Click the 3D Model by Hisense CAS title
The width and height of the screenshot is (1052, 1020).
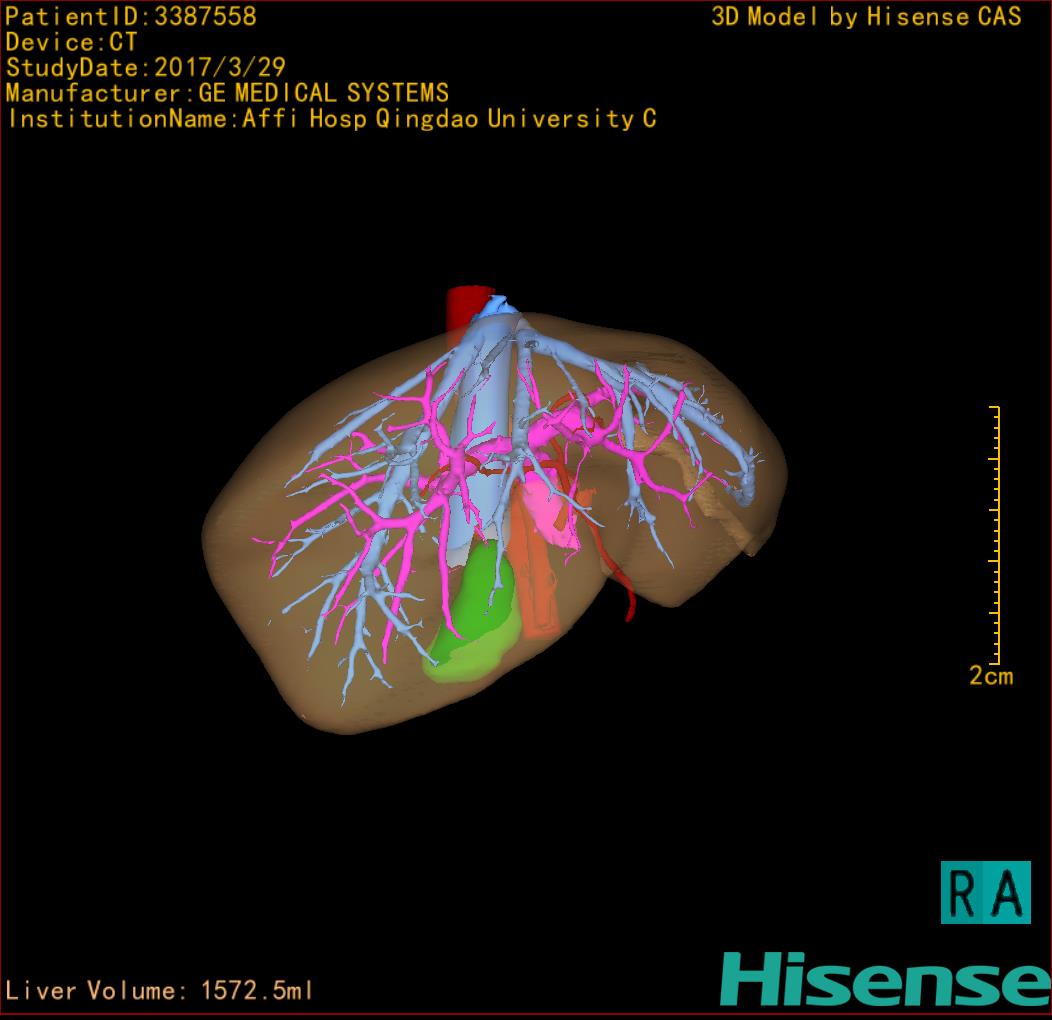pyautogui.click(x=866, y=16)
